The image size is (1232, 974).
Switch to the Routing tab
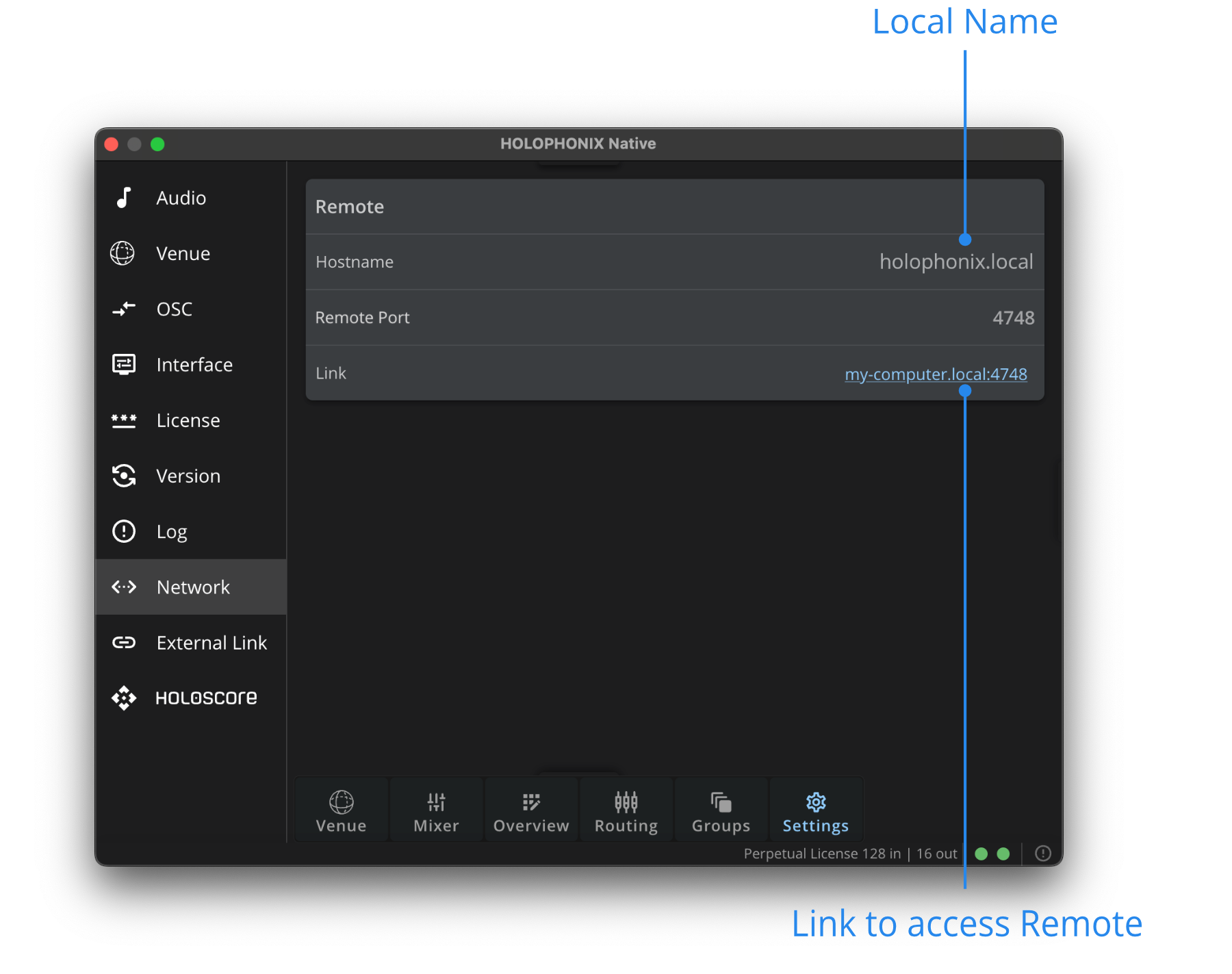point(626,810)
